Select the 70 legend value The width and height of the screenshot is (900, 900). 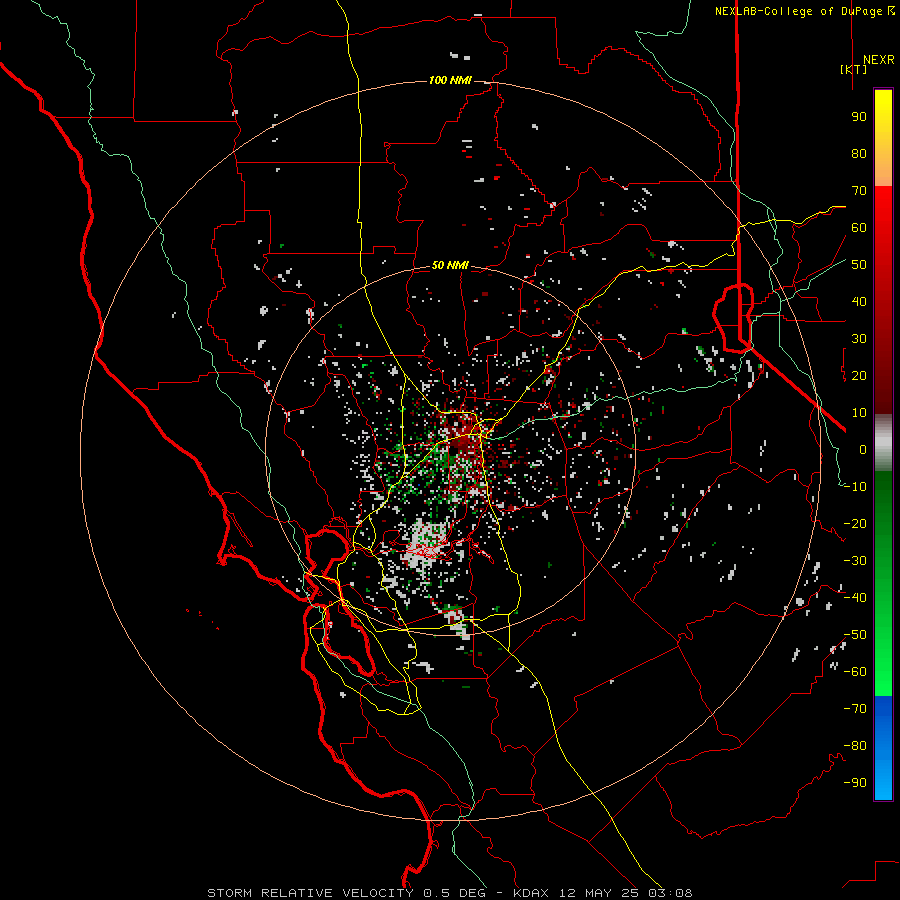[859, 191]
